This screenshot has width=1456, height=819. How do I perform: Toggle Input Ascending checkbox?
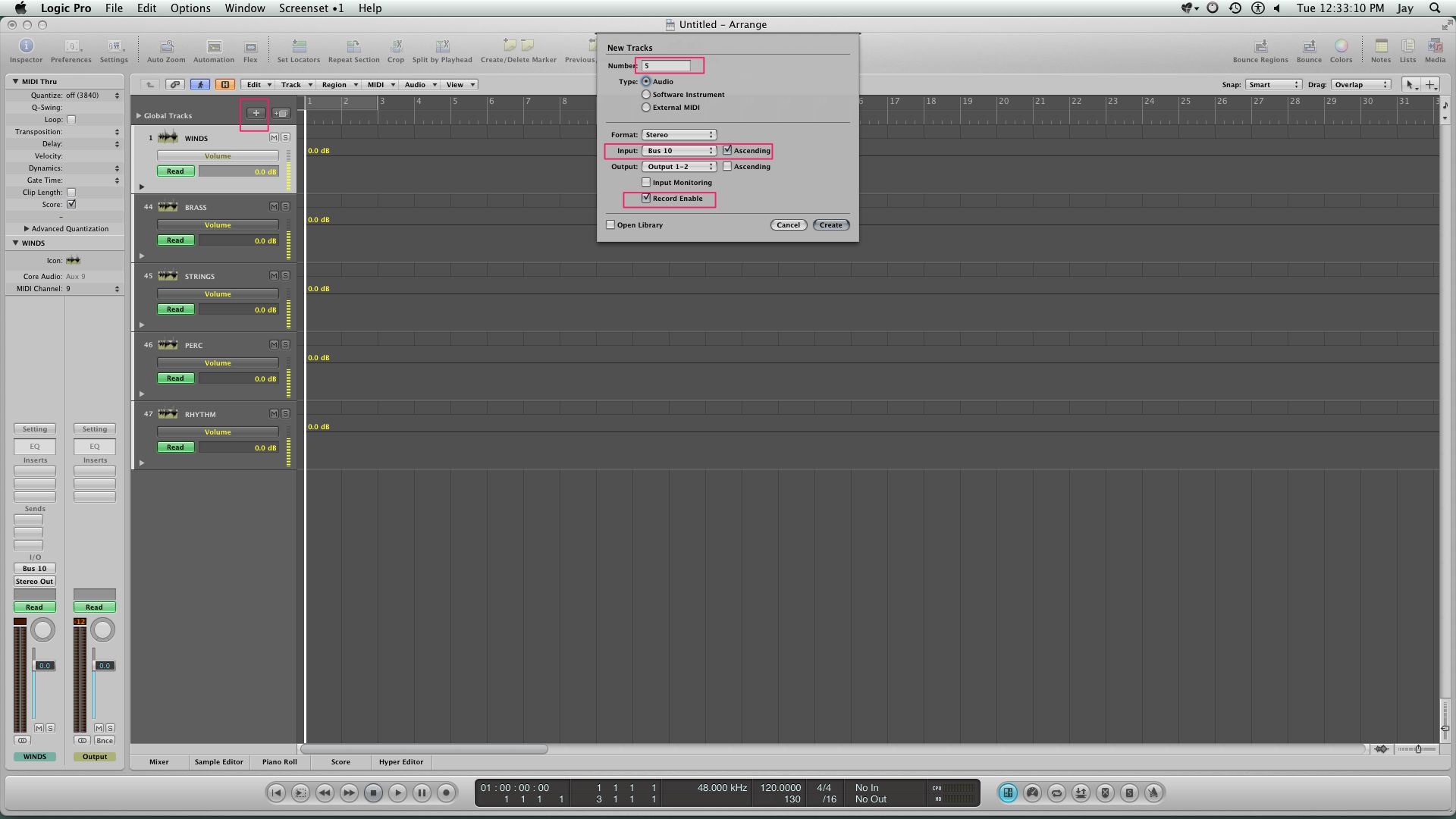pos(727,150)
